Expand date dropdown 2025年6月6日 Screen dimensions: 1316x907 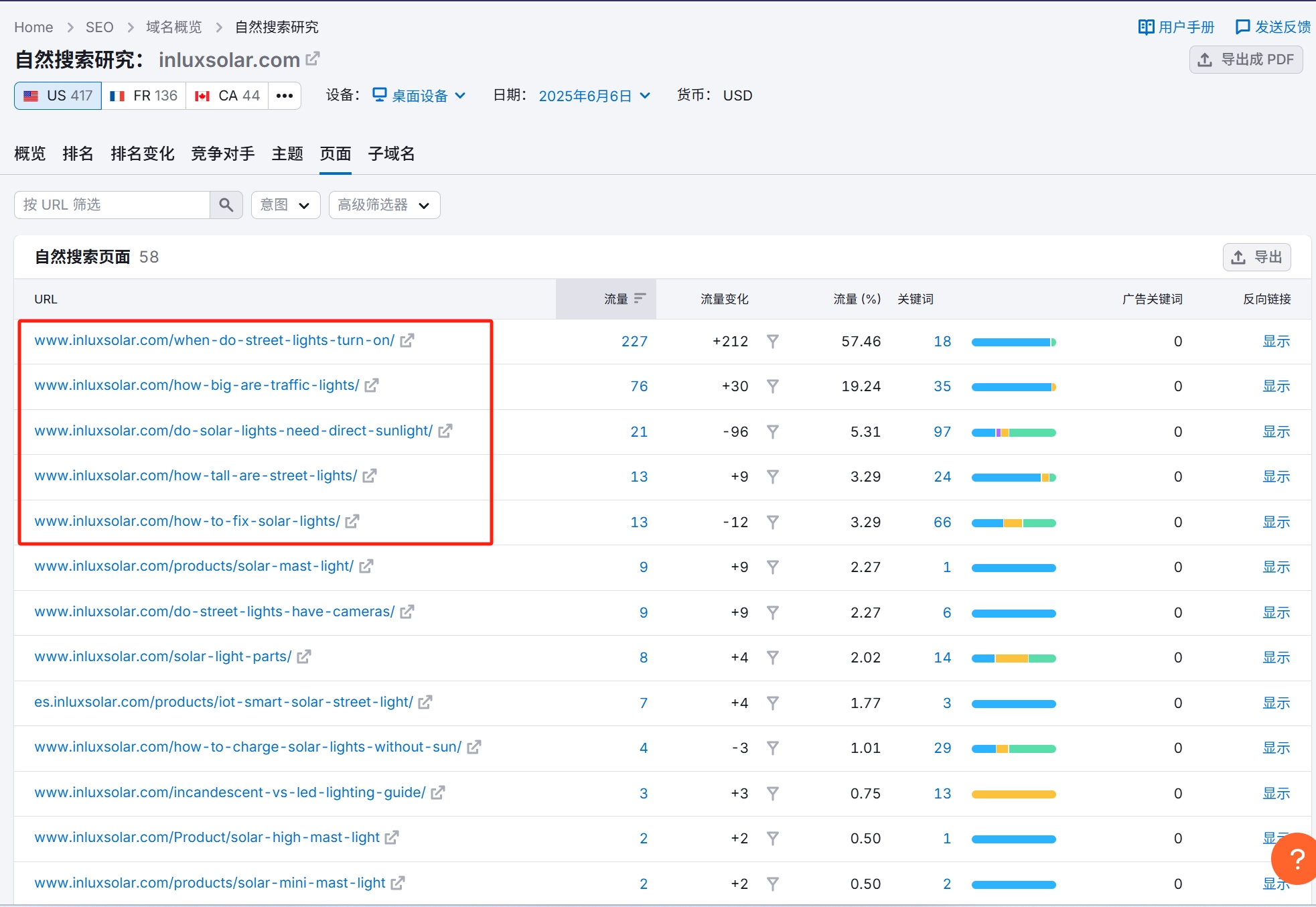[x=595, y=96]
